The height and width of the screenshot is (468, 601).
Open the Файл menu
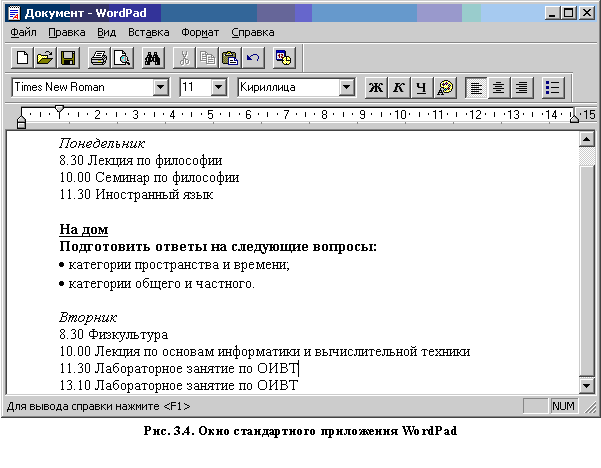point(23,33)
